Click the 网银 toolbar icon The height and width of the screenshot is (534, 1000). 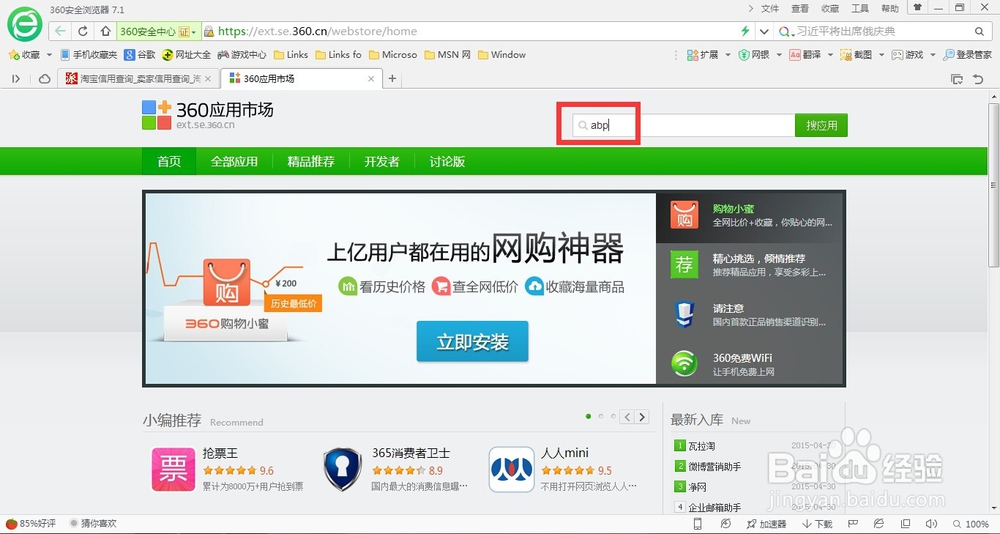coord(754,55)
